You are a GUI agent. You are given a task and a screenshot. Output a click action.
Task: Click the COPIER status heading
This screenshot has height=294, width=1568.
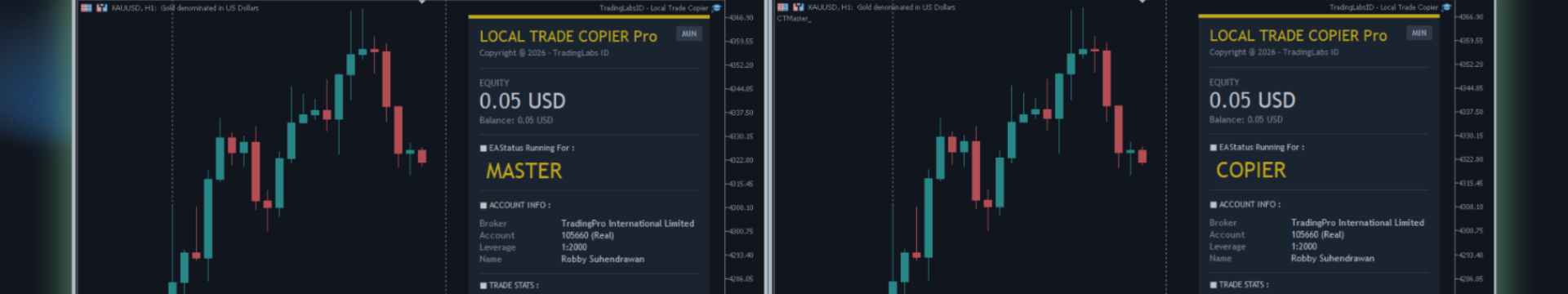point(1251,170)
